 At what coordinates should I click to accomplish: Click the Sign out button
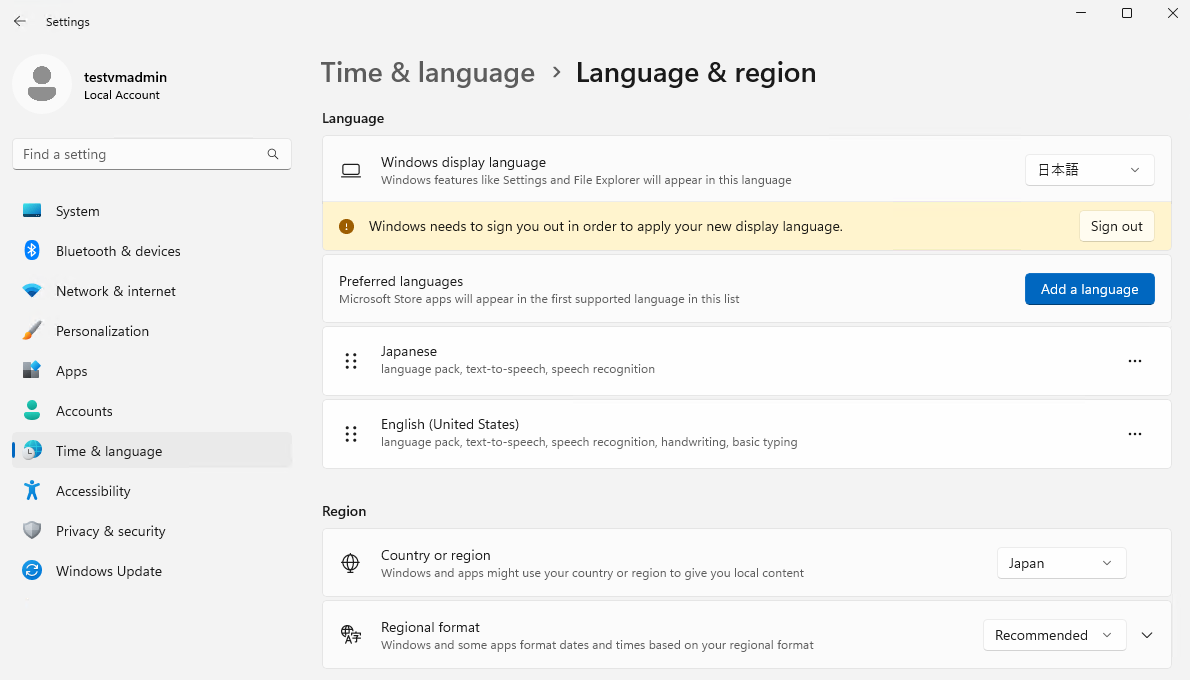1116,226
